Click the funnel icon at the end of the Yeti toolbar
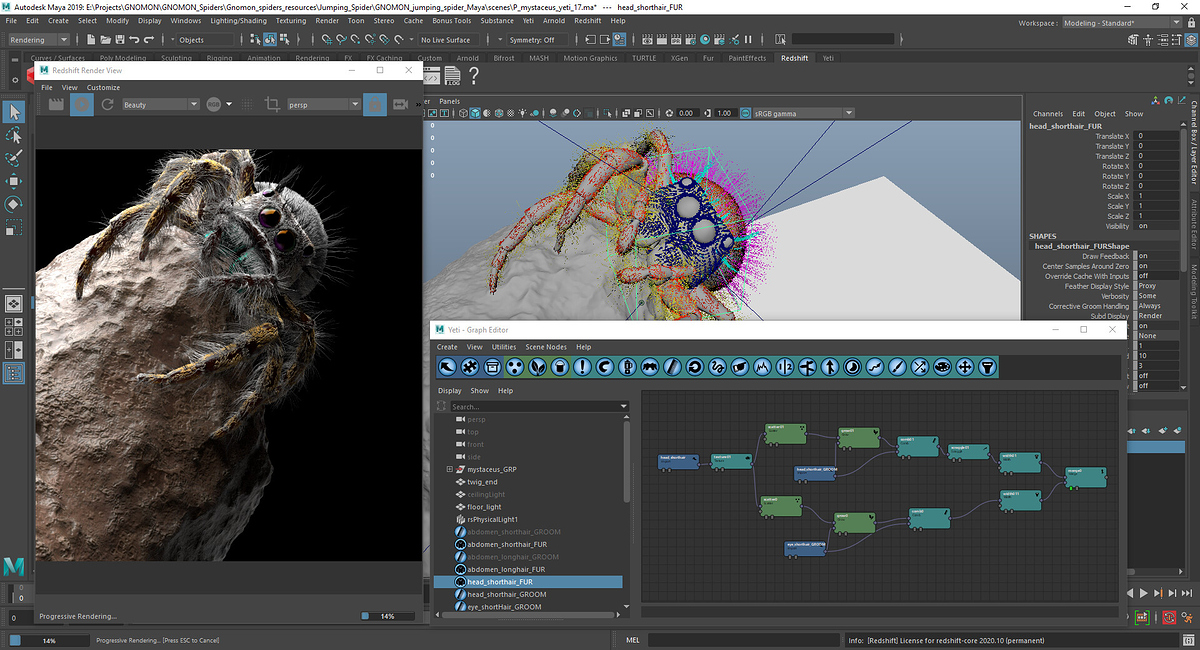Viewport: 1200px width, 650px height. (x=986, y=367)
